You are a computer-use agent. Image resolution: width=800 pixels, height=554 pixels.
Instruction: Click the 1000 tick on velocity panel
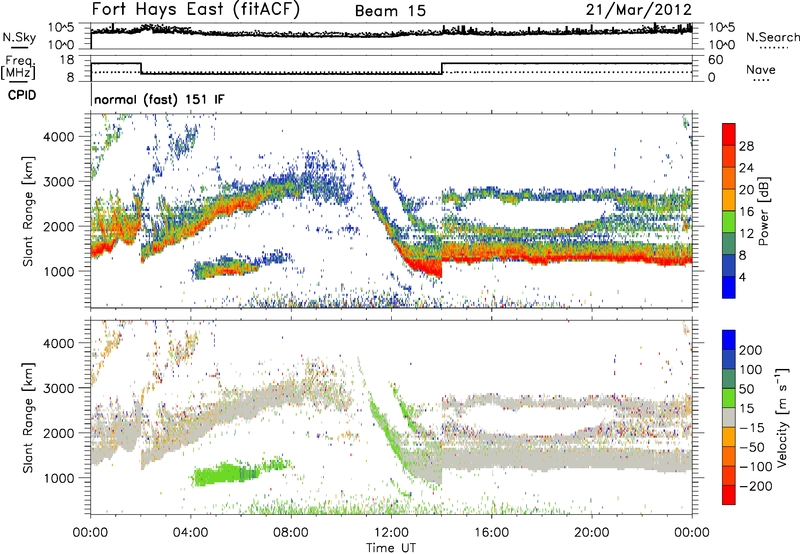[x=58, y=478]
